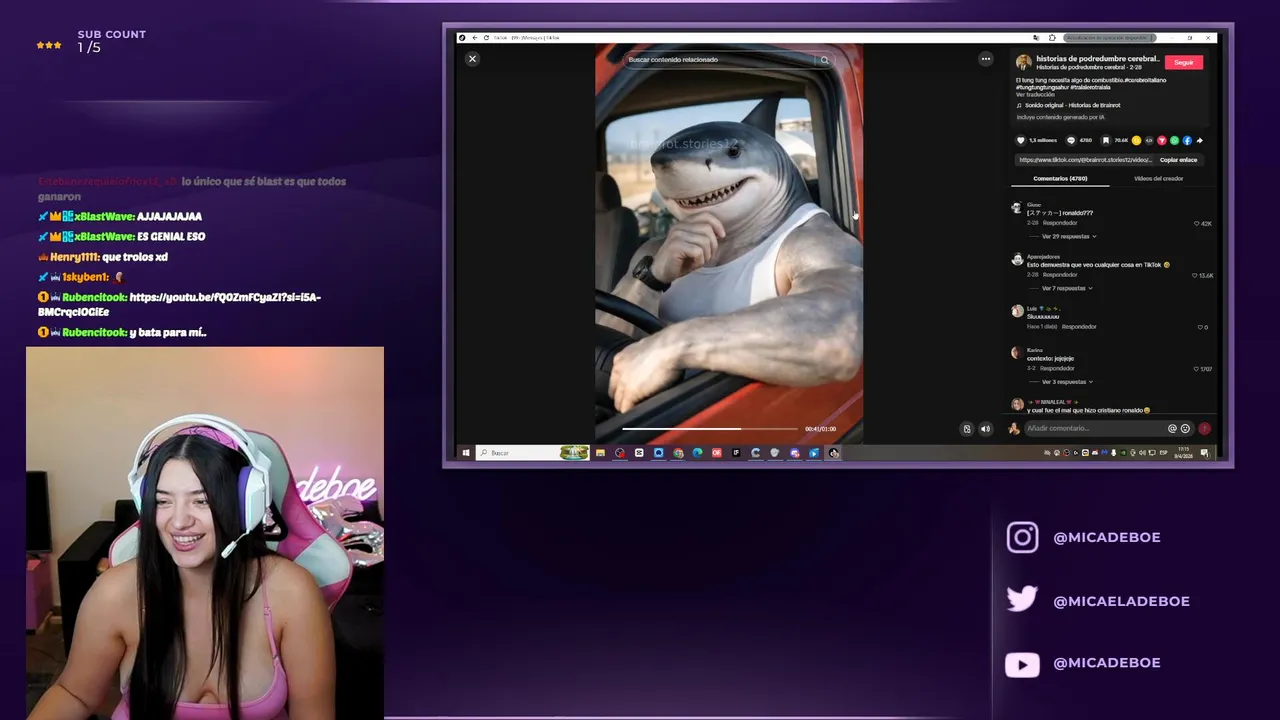Click the YouTube icon on the stream overlay
Viewport: 1280px width, 720px height.
(x=1022, y=664)
